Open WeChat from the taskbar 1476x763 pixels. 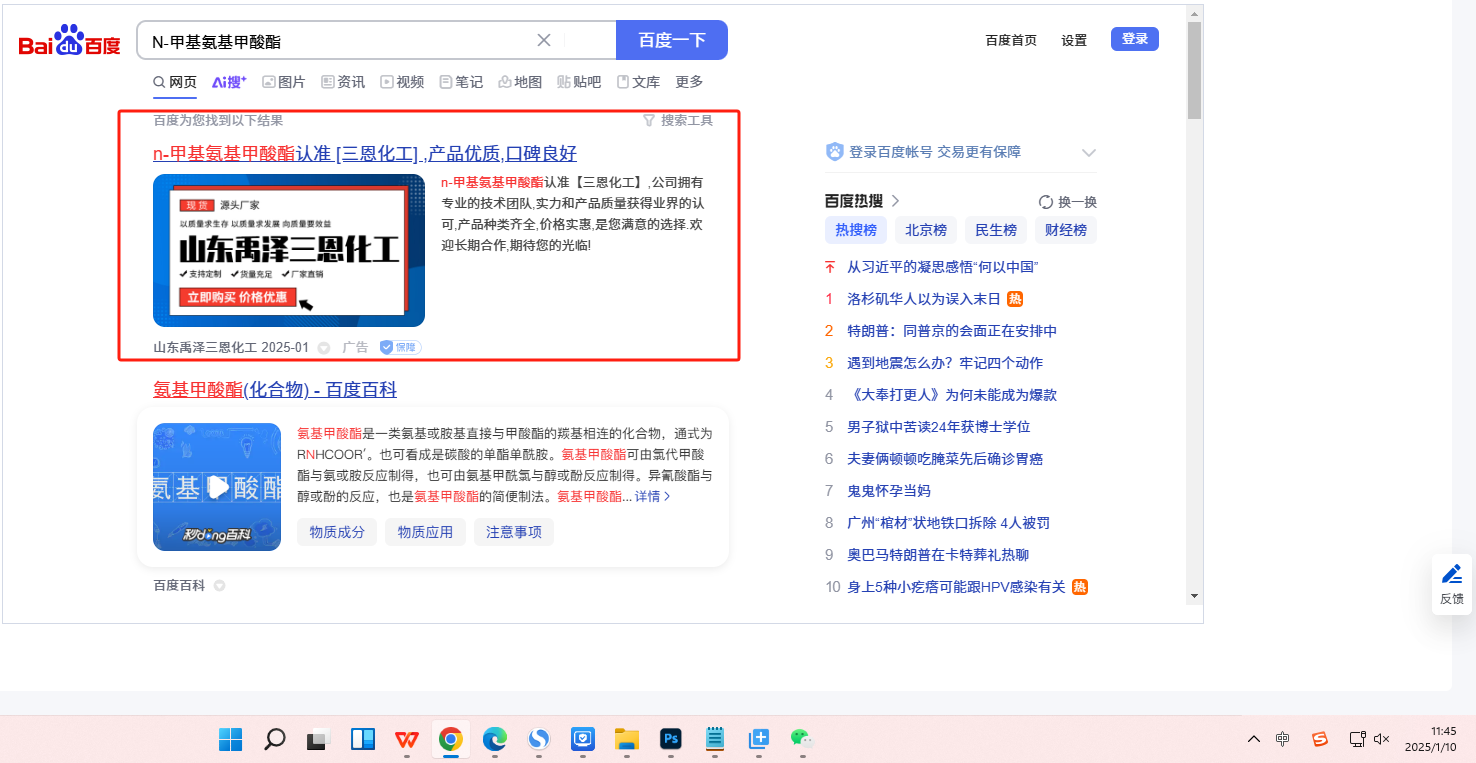(801, 739)
